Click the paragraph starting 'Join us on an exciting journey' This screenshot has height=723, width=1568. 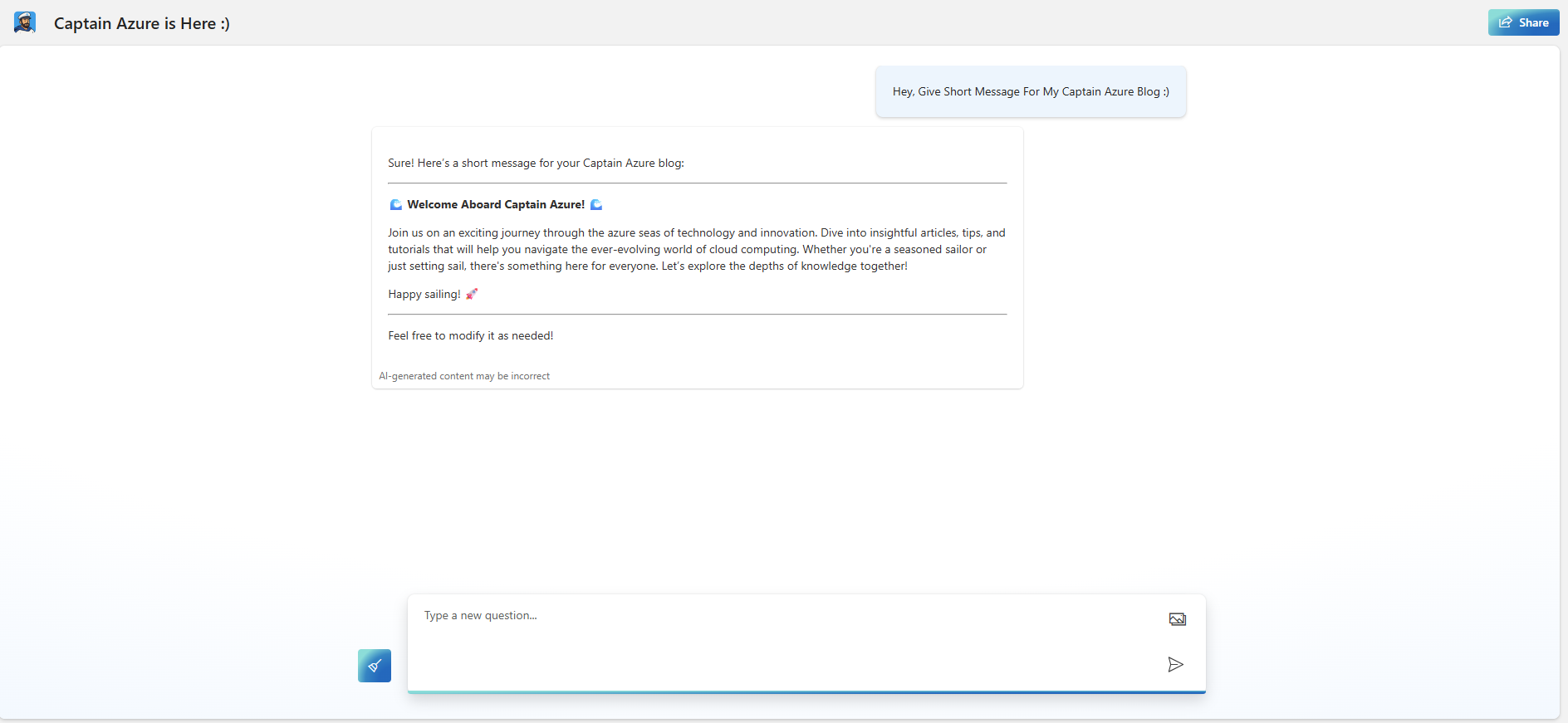coord(696,250)
